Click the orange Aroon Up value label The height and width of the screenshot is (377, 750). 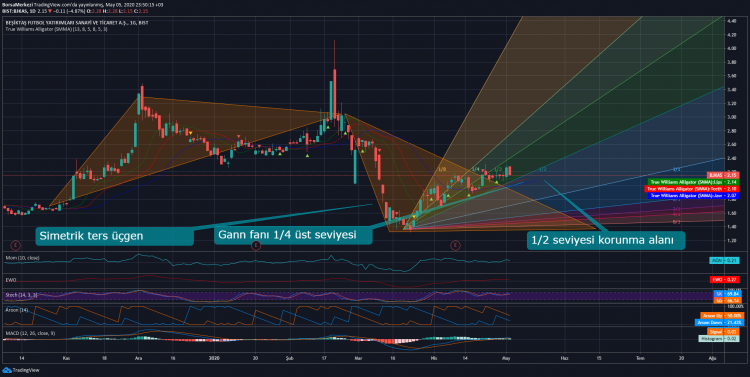pyautogui.click(x=722, y=316)
